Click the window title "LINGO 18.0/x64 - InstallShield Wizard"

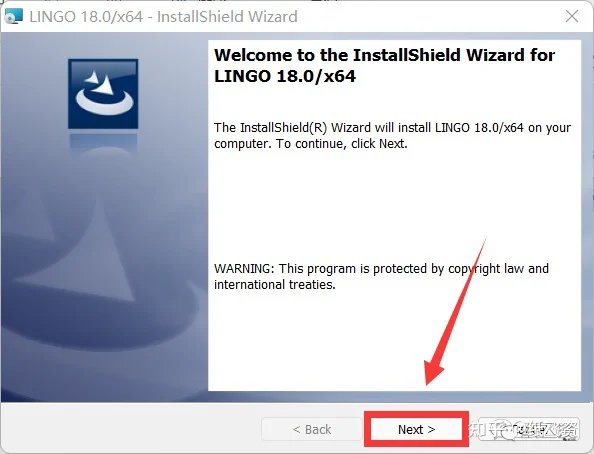coord(163,17)
